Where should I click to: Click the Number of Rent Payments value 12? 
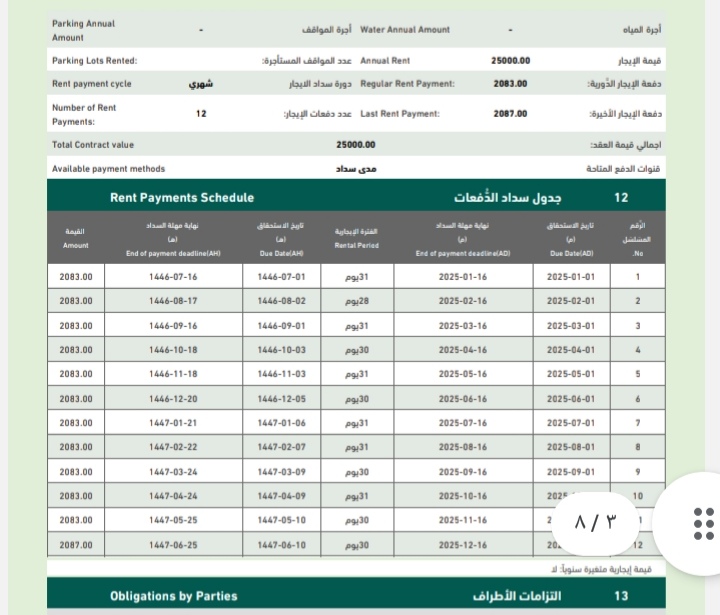click(201, 114)
